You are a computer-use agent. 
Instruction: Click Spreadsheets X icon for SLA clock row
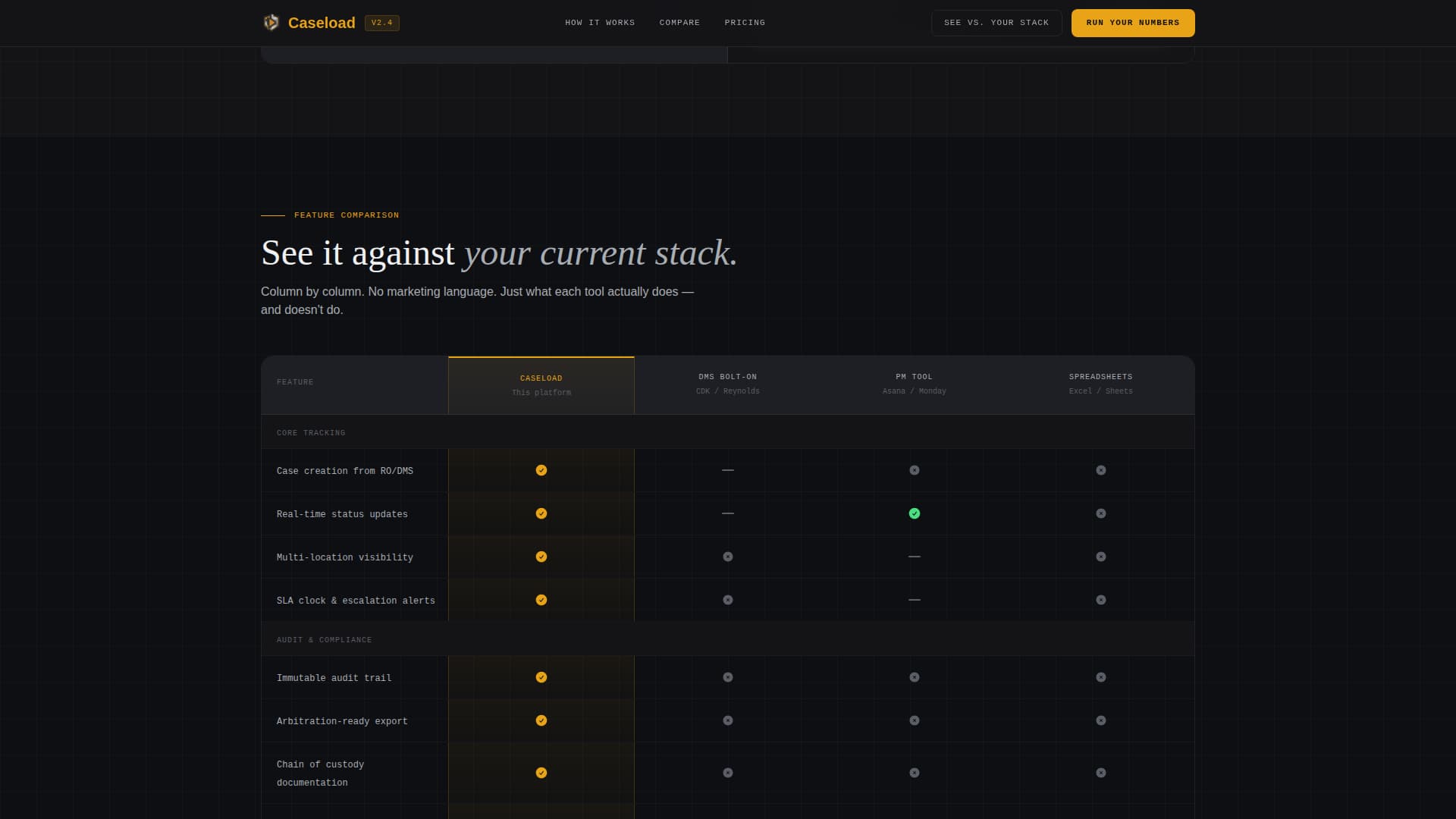1101,600
